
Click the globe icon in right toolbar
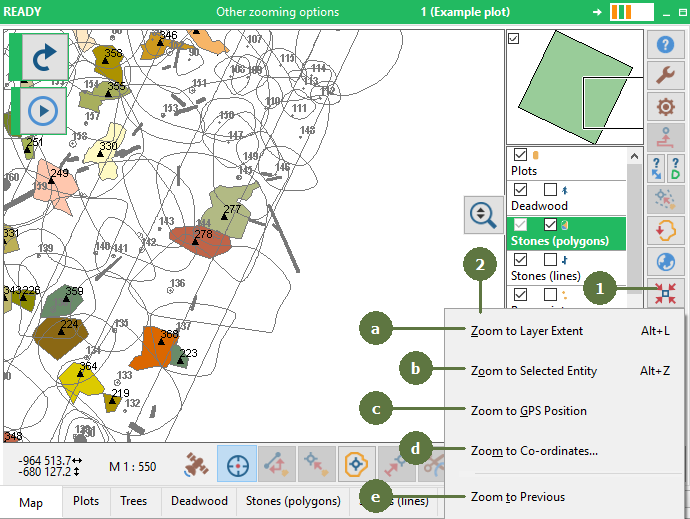665,262
